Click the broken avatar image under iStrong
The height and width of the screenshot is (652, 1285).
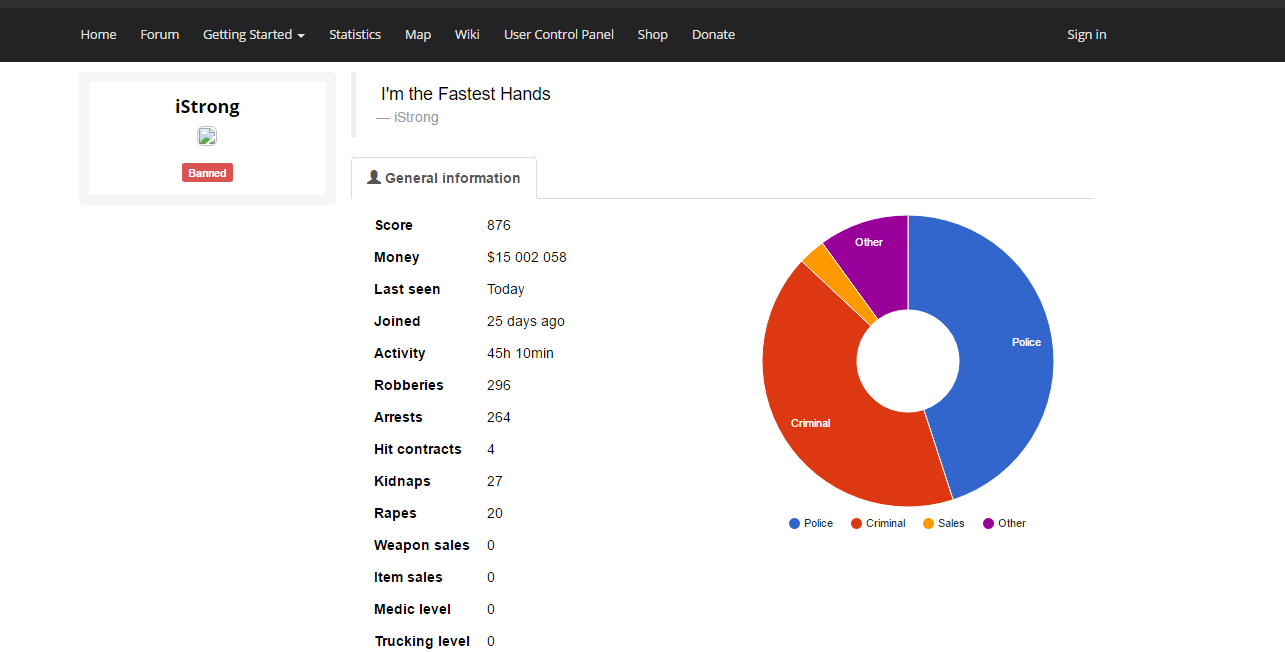(207, 136)
